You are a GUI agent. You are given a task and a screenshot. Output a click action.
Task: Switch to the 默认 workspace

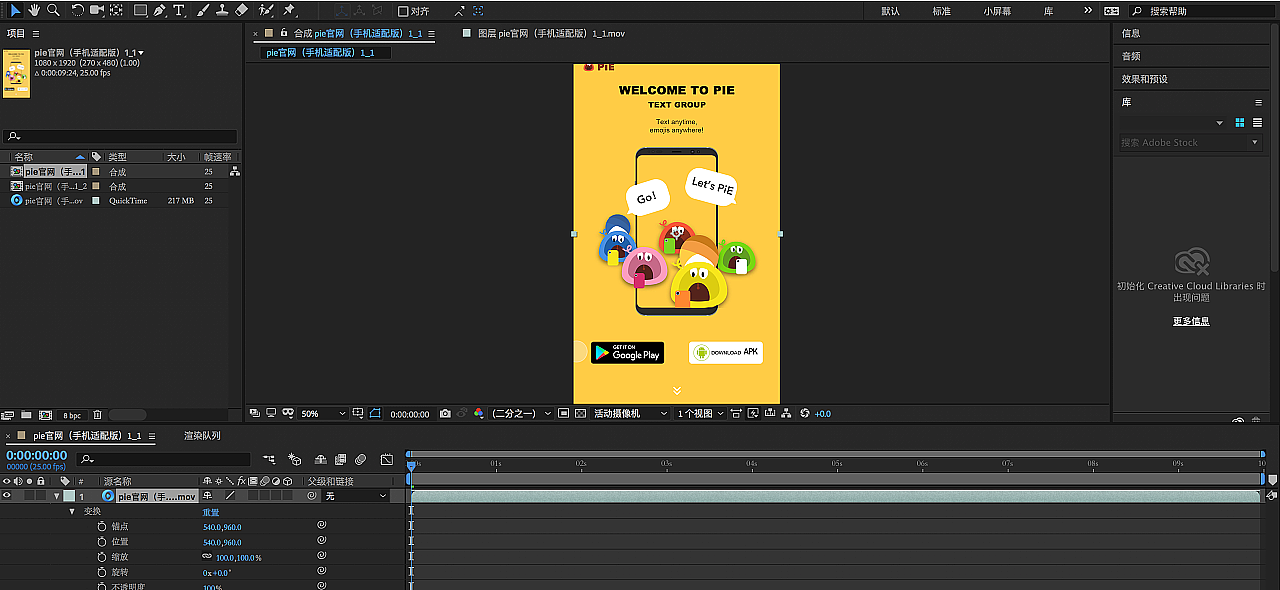tap(890, 11)
